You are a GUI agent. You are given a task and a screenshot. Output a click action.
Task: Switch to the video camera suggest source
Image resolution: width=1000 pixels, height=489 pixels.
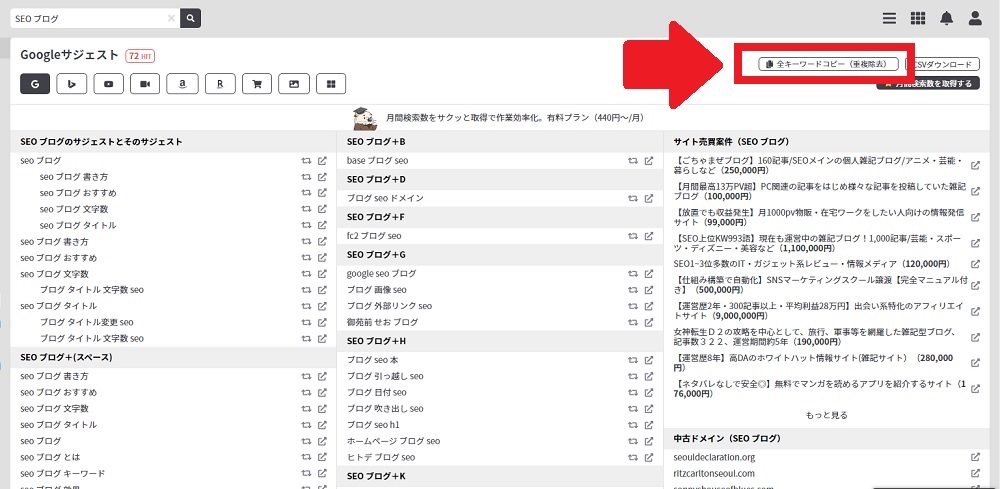pos(145,84)
